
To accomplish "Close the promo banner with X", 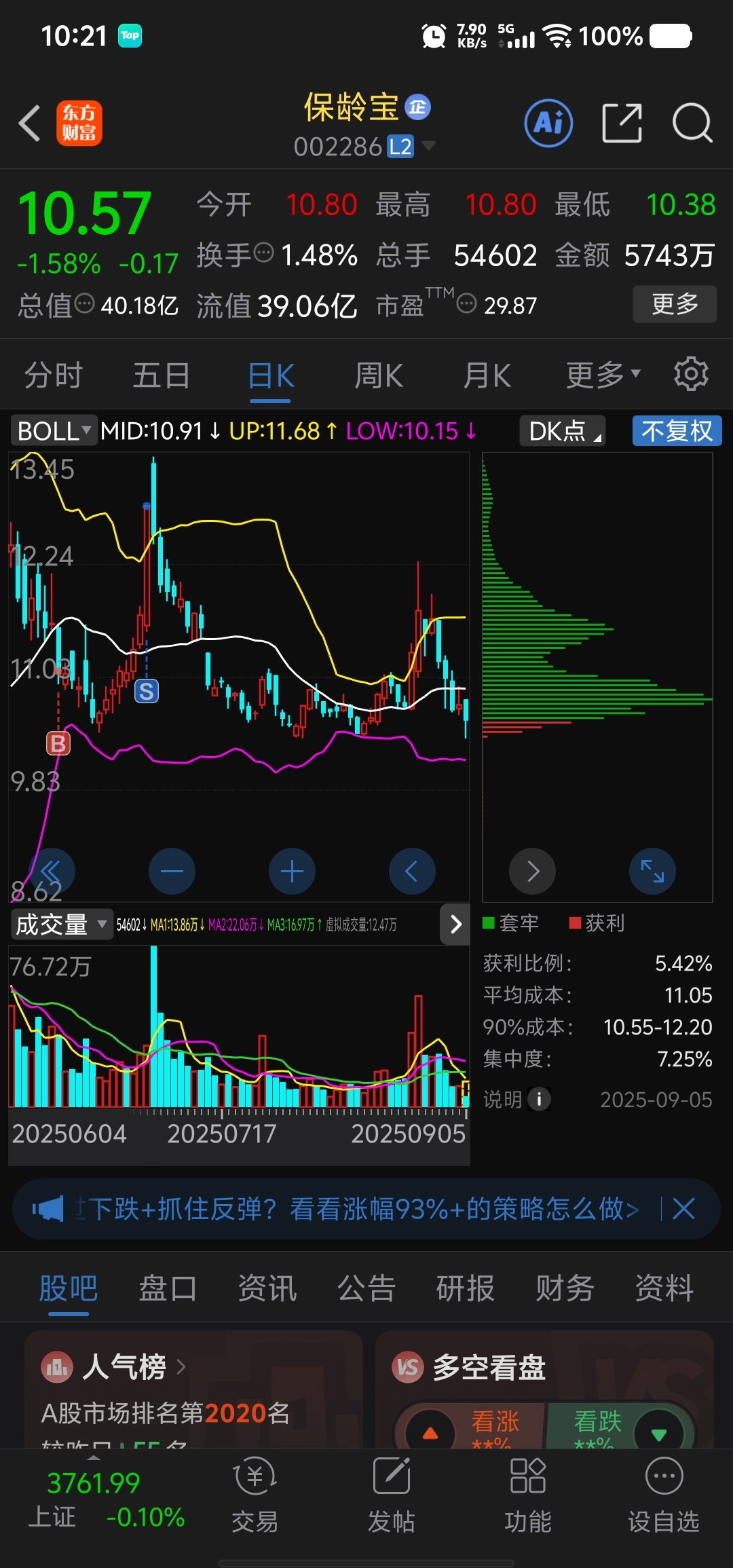I will [683, 1209].
